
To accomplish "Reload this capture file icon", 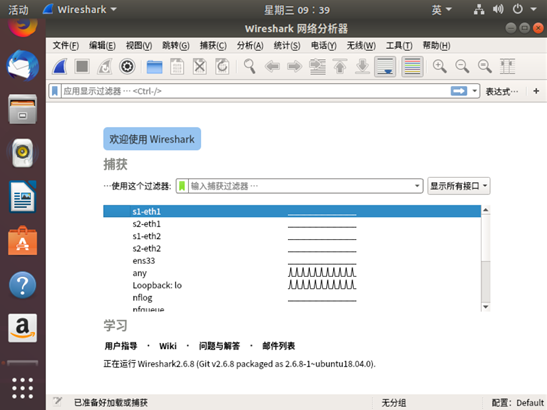I will coord(222,66).
